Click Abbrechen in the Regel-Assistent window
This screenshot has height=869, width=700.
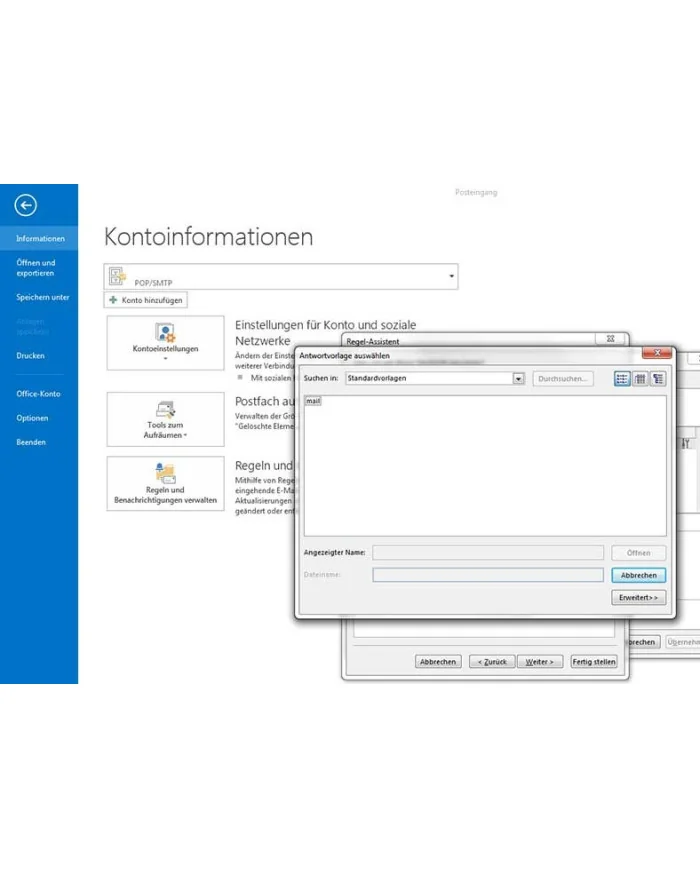438,662
